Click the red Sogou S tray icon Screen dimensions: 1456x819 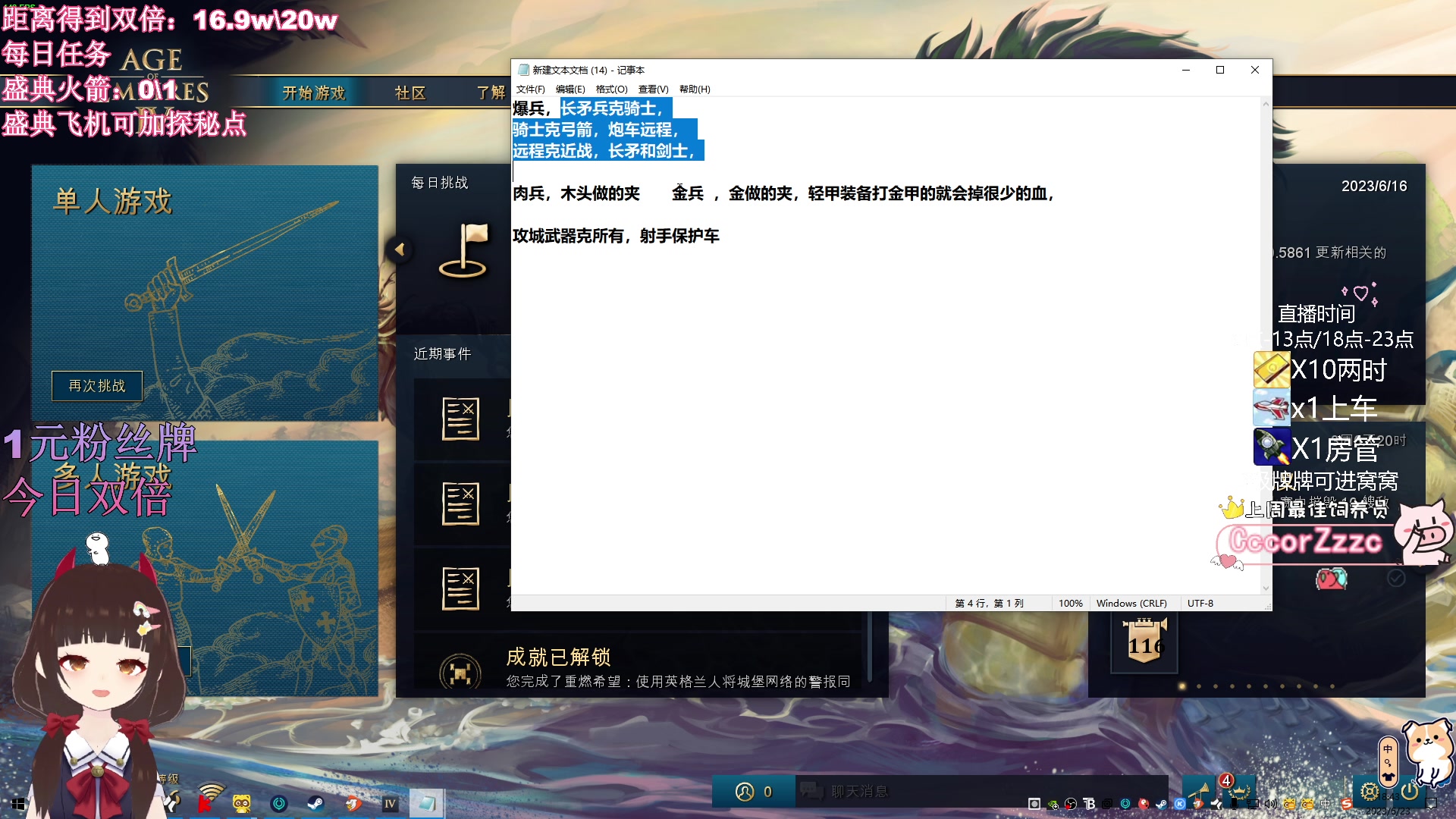[x=1346, y=804]
